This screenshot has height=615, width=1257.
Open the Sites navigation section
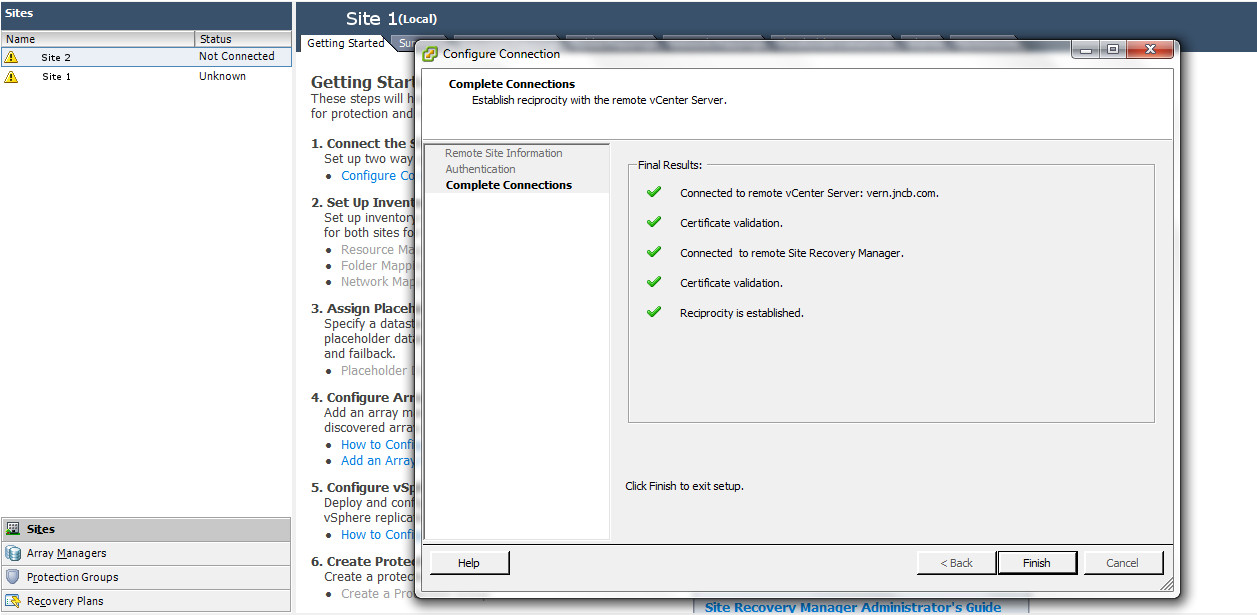(x=146, y=529)
